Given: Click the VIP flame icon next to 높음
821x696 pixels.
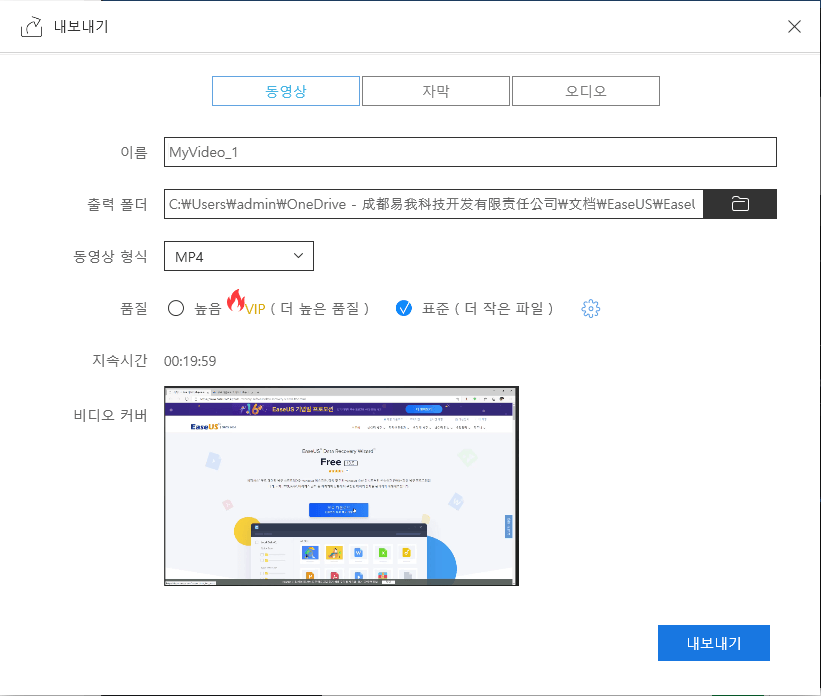Looking at the screenshot, I should tap(238, 303).
